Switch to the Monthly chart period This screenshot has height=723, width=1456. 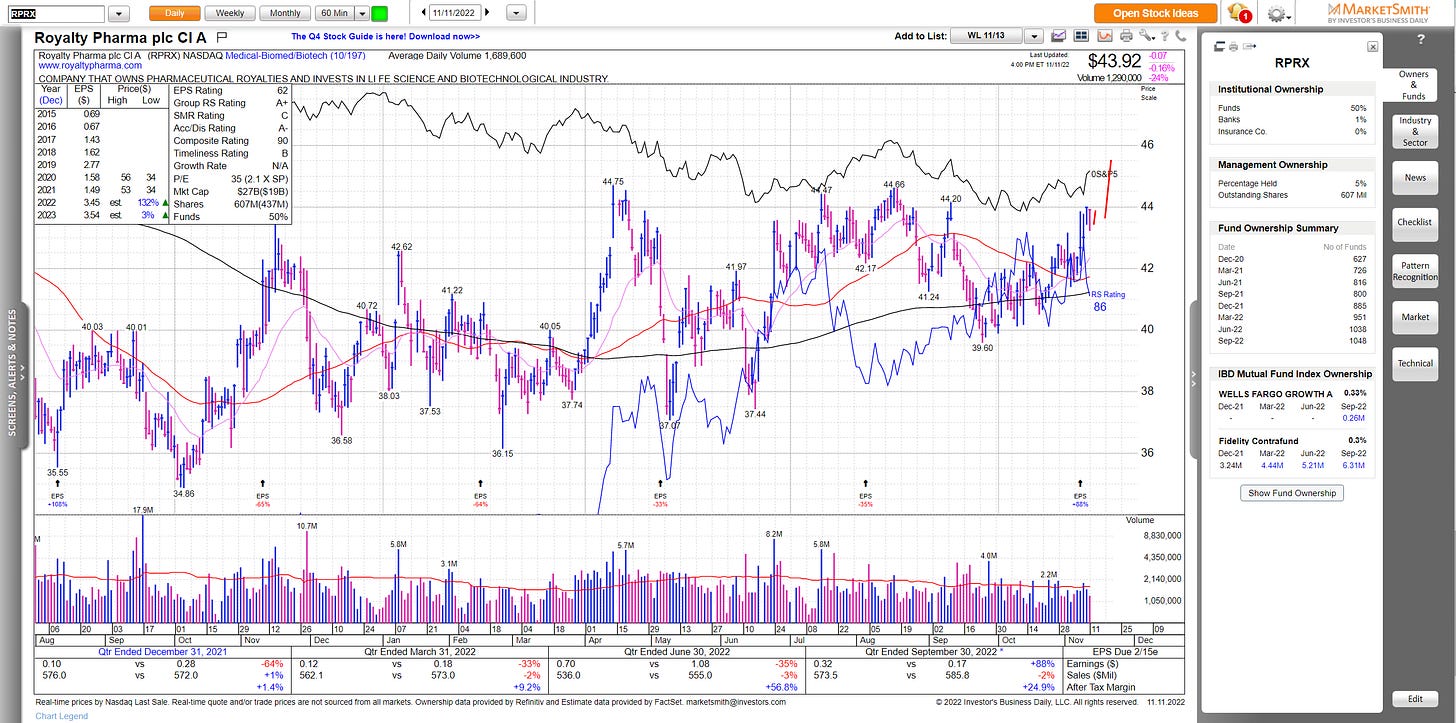[x=284, y=13]
